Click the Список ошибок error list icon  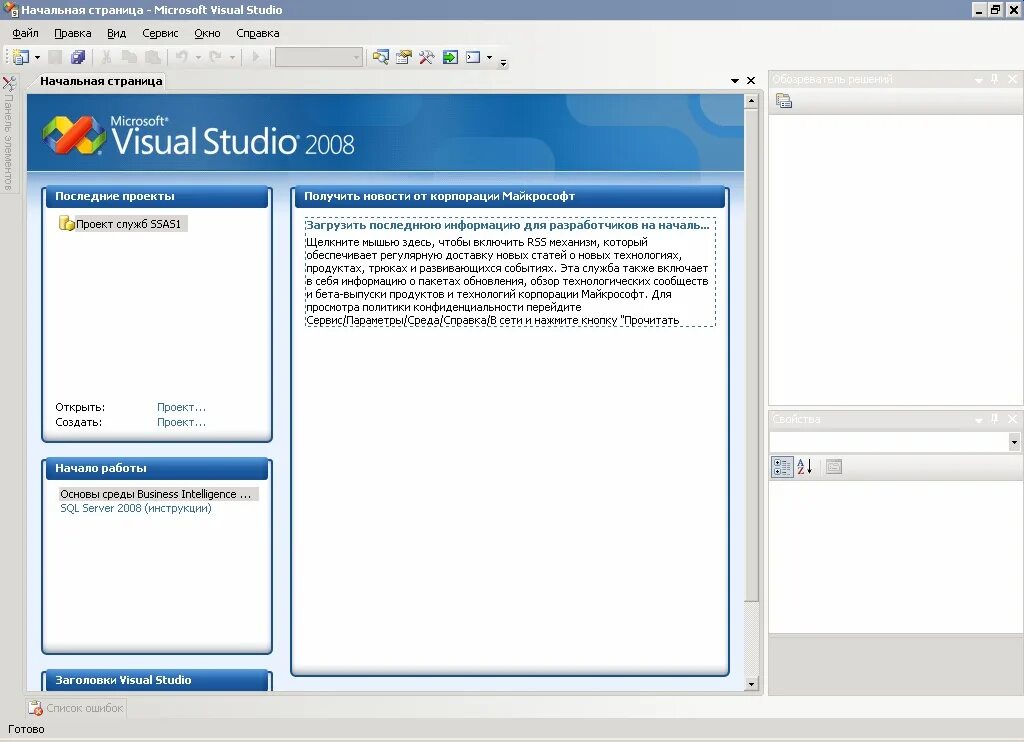pyautogui.click(x=36, y=708)
